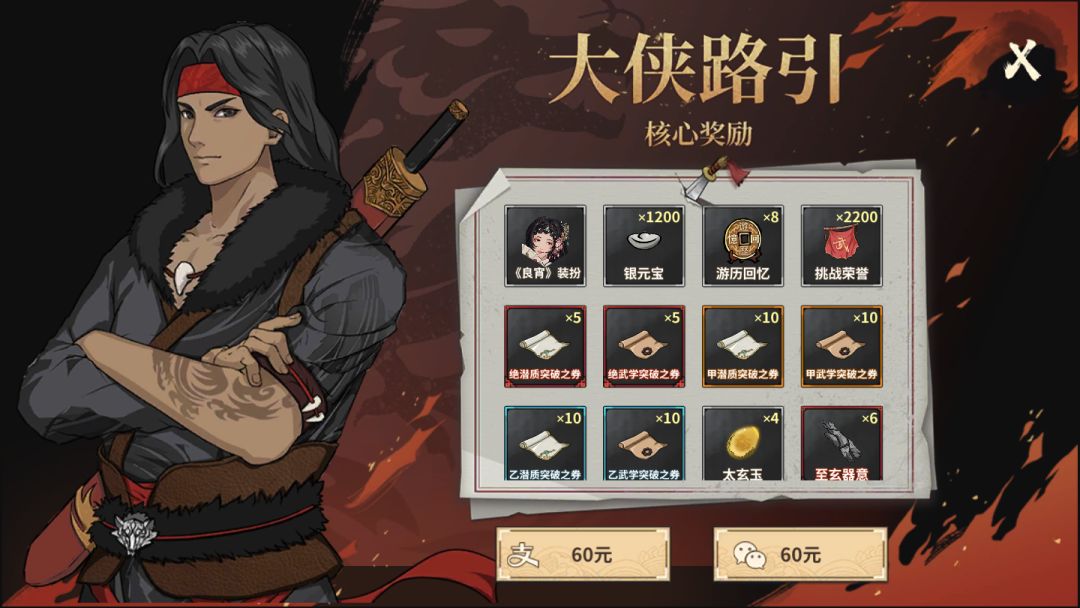View the 太玄玉 x4 golden gem
Screen dimensions: 1080x608
(x=742, y=443)
